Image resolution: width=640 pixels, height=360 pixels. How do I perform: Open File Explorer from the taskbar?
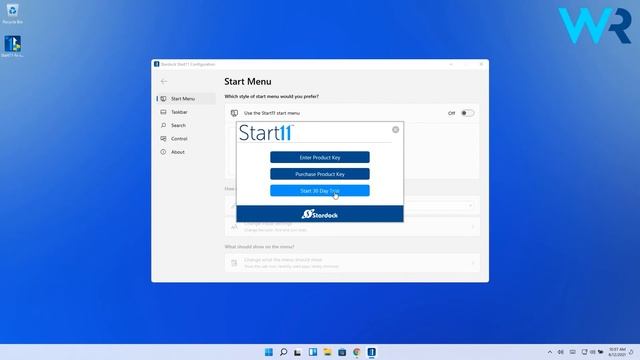coord(327,352)
